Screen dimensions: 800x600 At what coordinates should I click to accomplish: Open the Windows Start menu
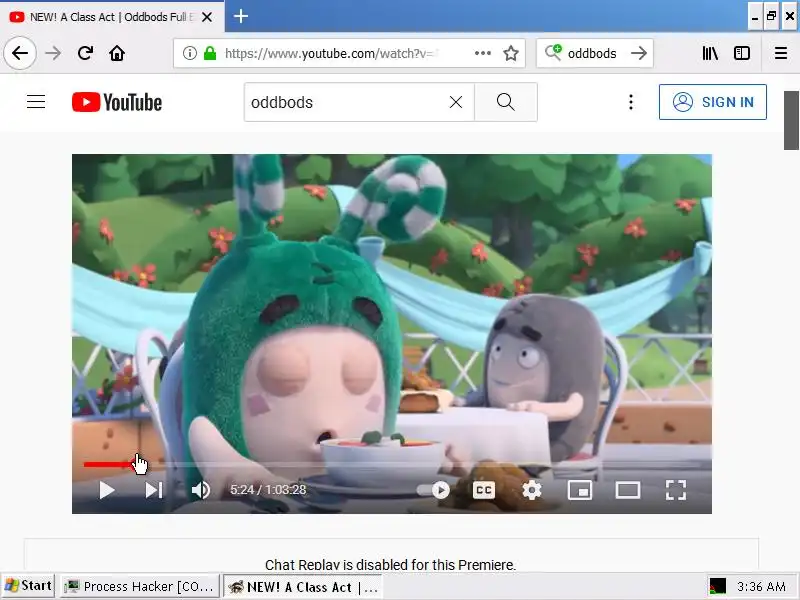click(28, 586)
